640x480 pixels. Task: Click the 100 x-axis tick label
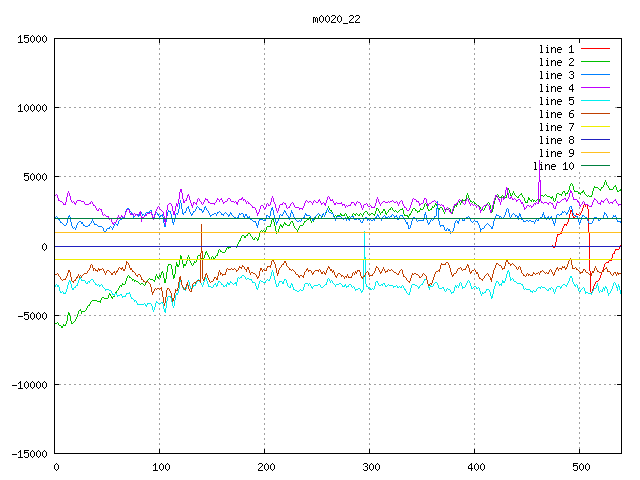click(x=159, y=466)
